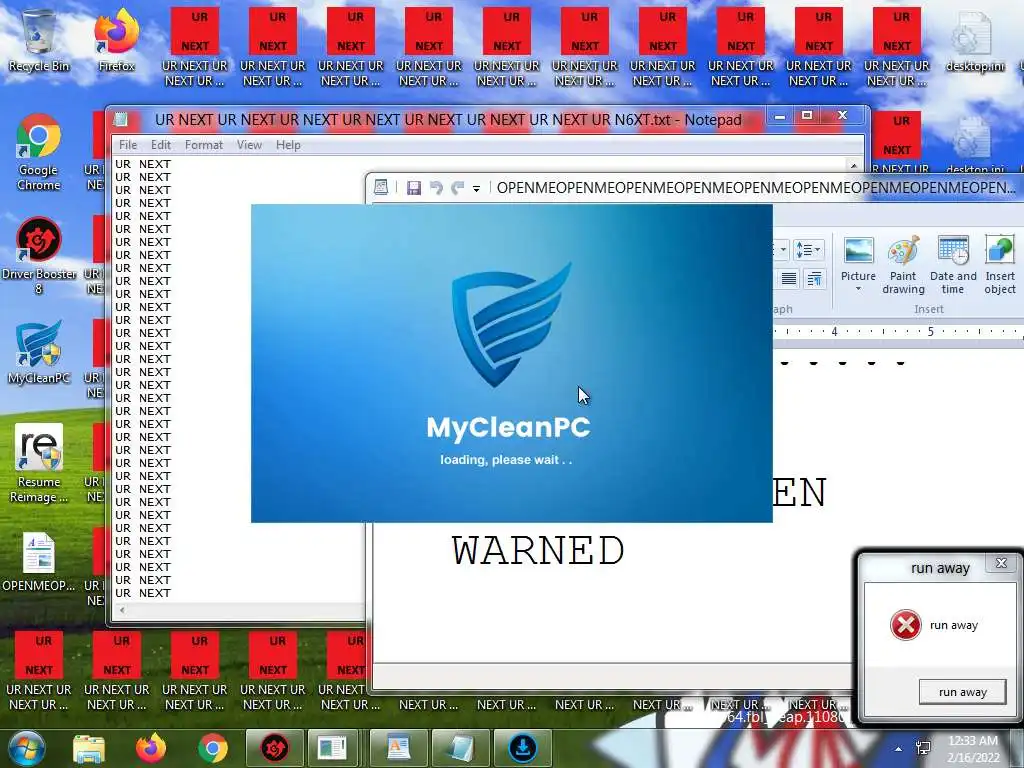The image size is (1024, 768).
Task: Click the MyCleanPC splash screen logo
Action: coord(511,324)
